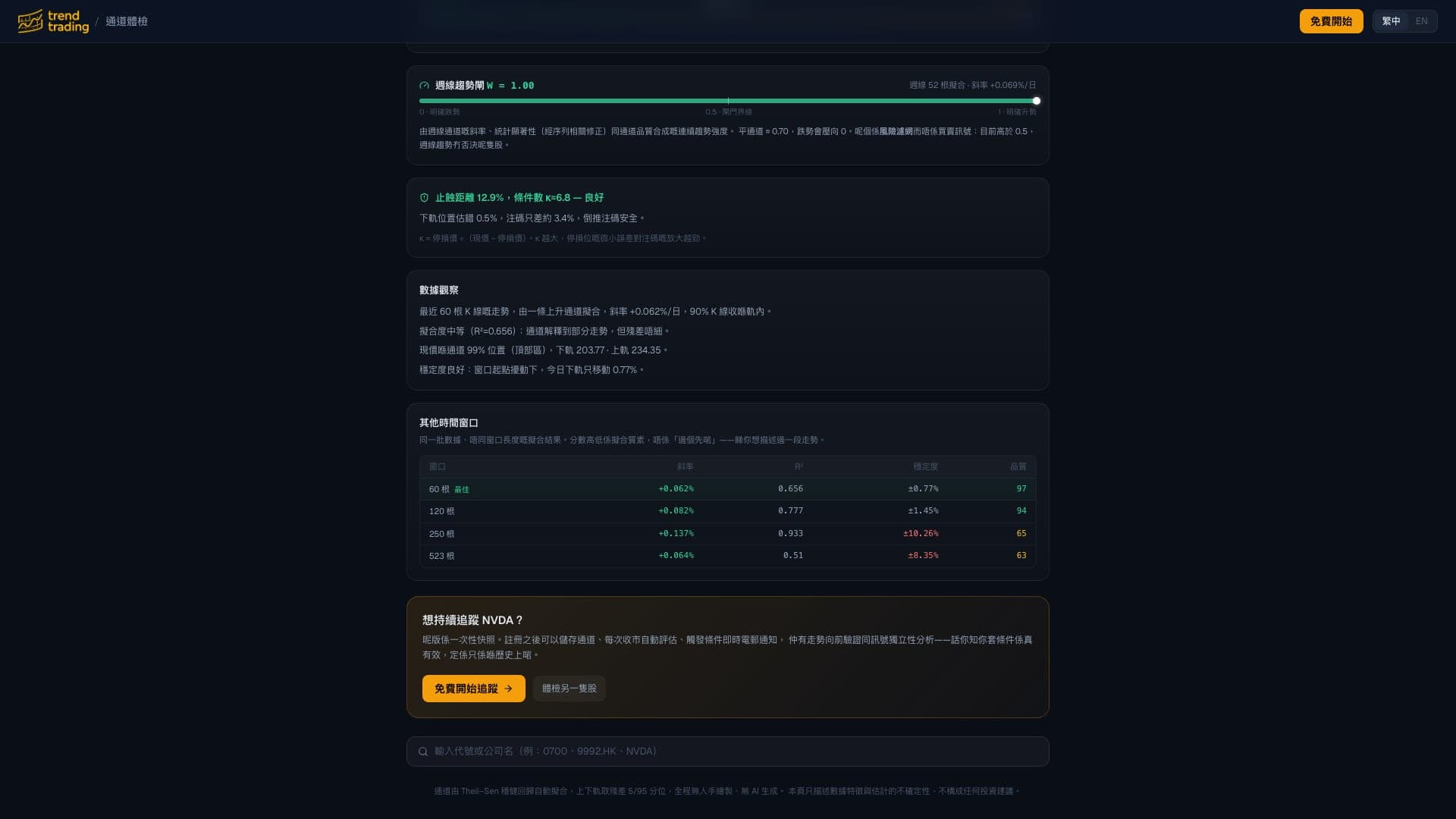
Task: Click the 穩定度 column header
Action: 925,467
